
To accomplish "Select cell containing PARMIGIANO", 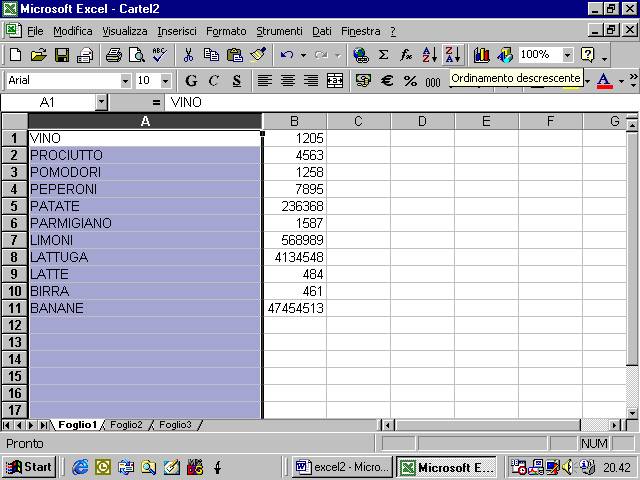I will click(x=145, y=223).
